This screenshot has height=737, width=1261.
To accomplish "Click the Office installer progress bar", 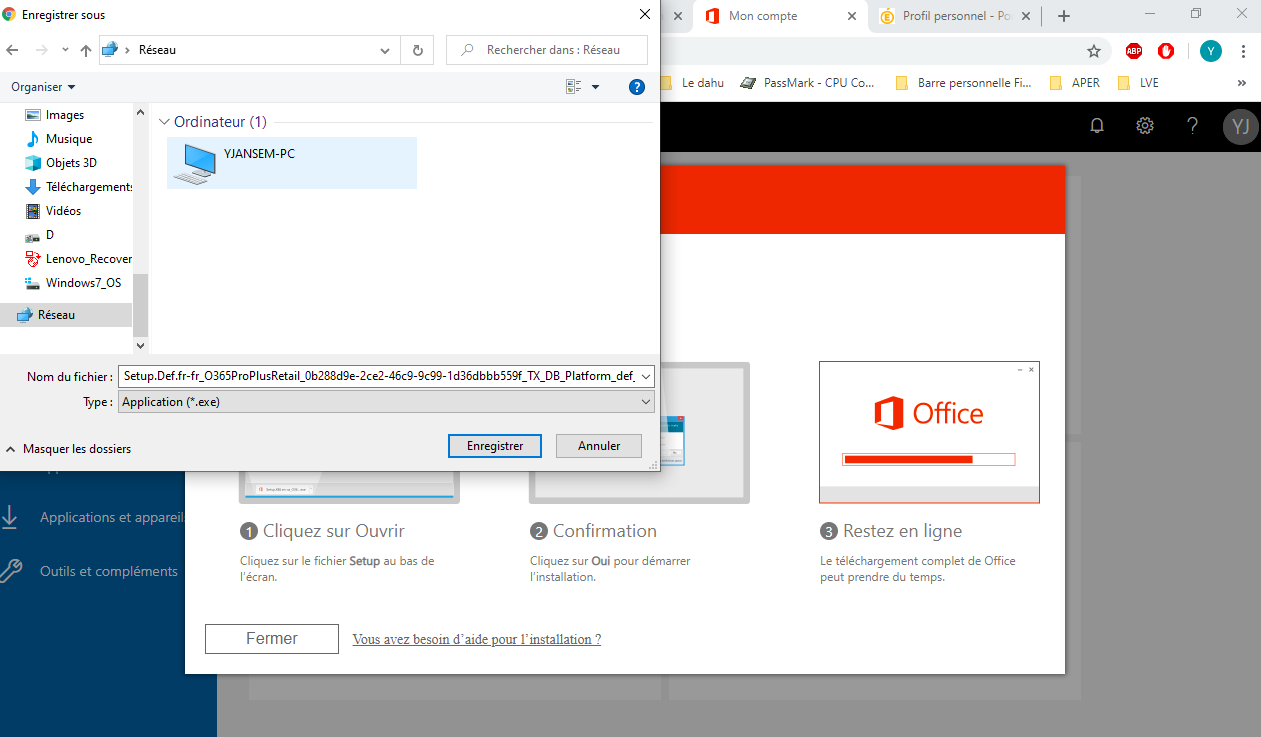I will tap(929, 459).
